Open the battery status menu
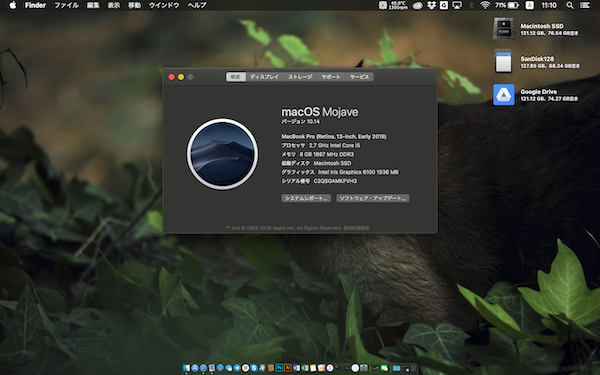This screenshot has height=375, width=600. click(507, 5)
